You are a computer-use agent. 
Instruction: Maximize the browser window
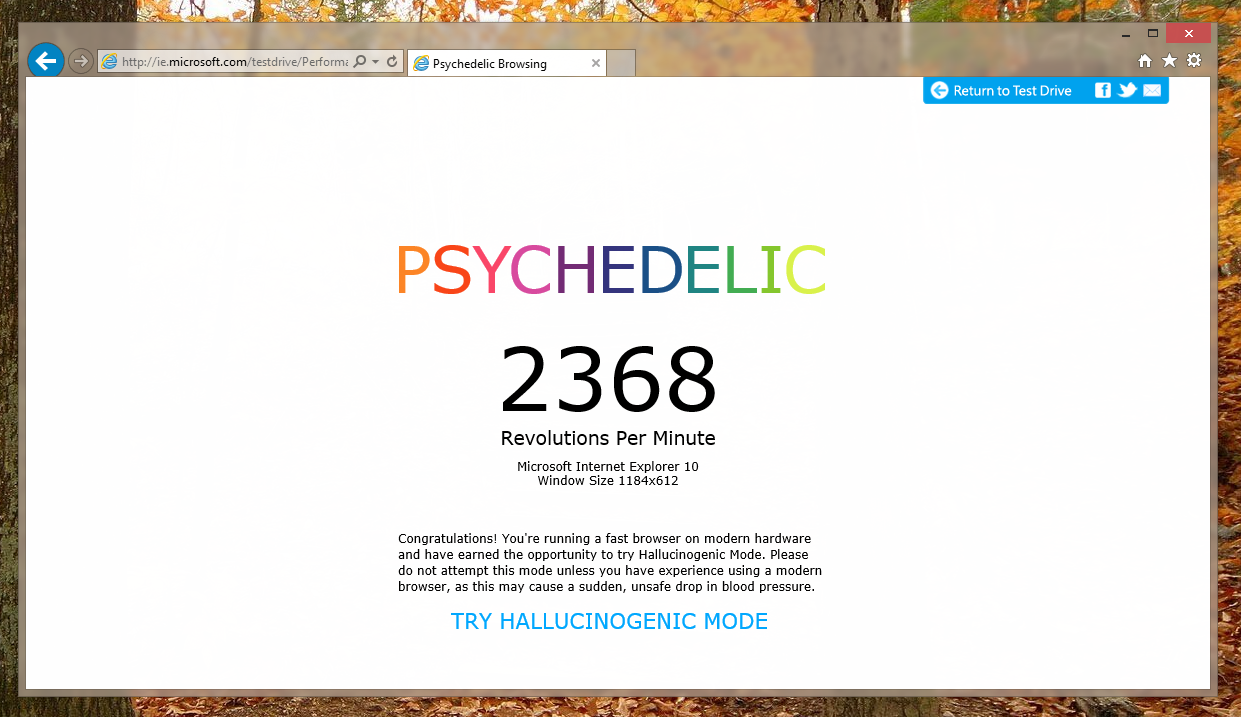point(1153,34)
